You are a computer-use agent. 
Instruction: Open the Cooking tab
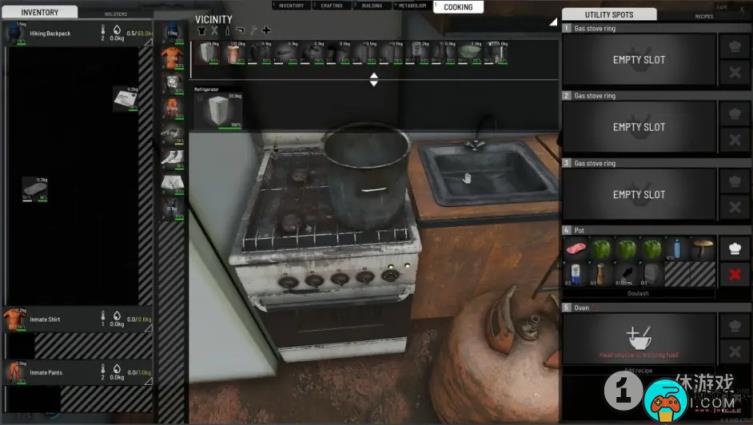[x=458, y=7]
